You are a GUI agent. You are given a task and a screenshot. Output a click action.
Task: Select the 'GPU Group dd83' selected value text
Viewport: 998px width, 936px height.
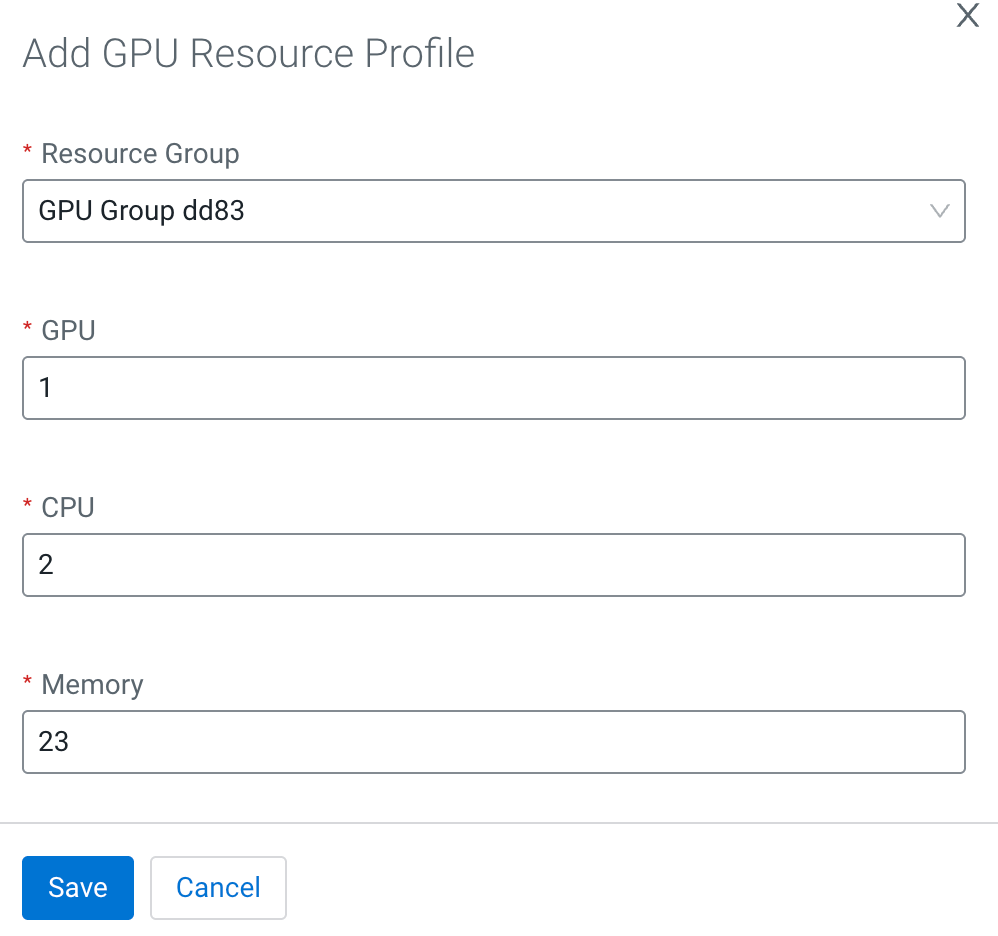click(x=141, y=211)
